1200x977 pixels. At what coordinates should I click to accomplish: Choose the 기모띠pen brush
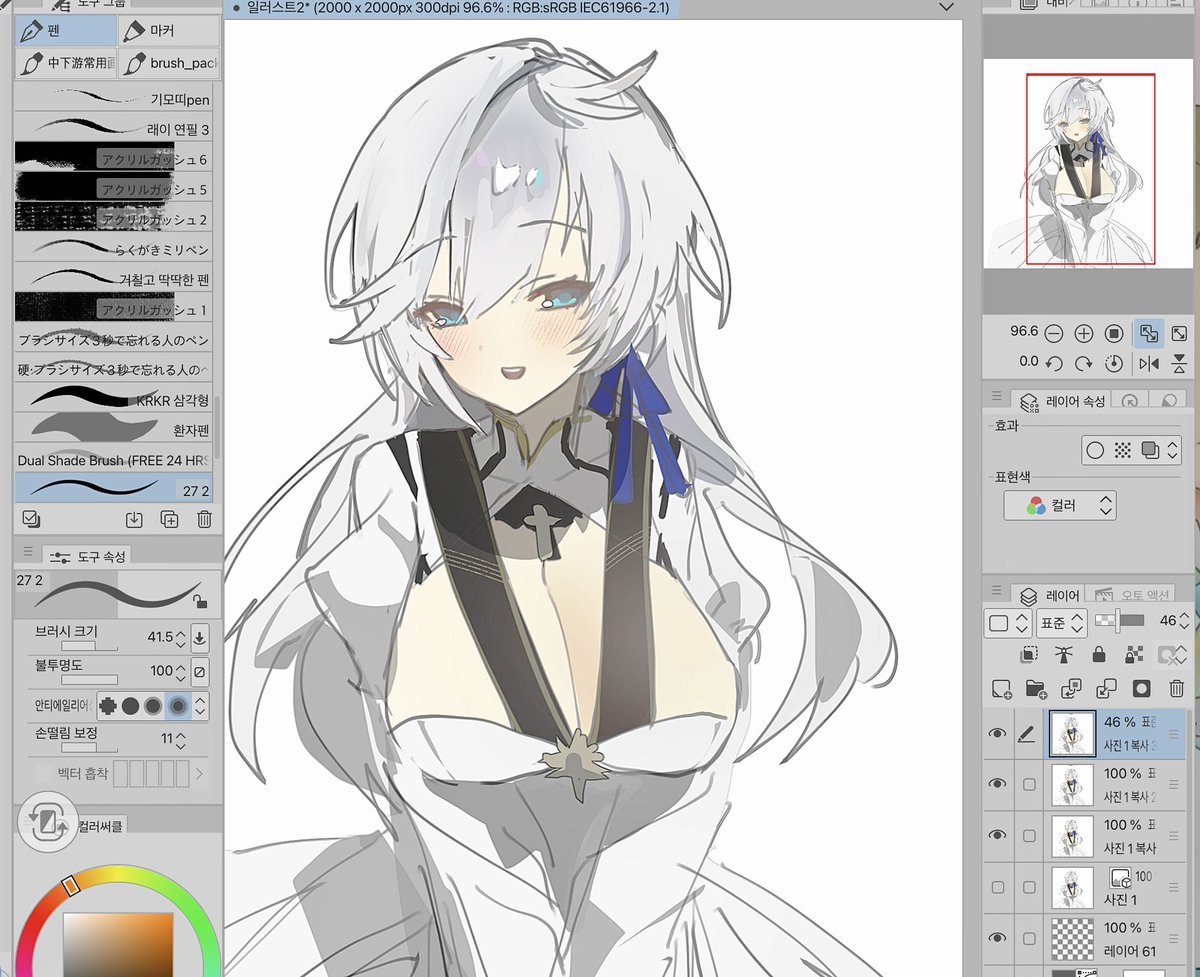114,98
